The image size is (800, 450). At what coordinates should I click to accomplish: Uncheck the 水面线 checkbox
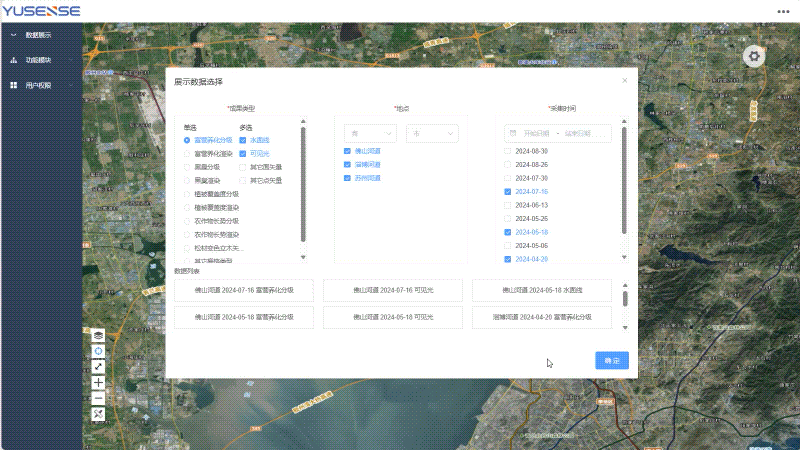point(243,140)
